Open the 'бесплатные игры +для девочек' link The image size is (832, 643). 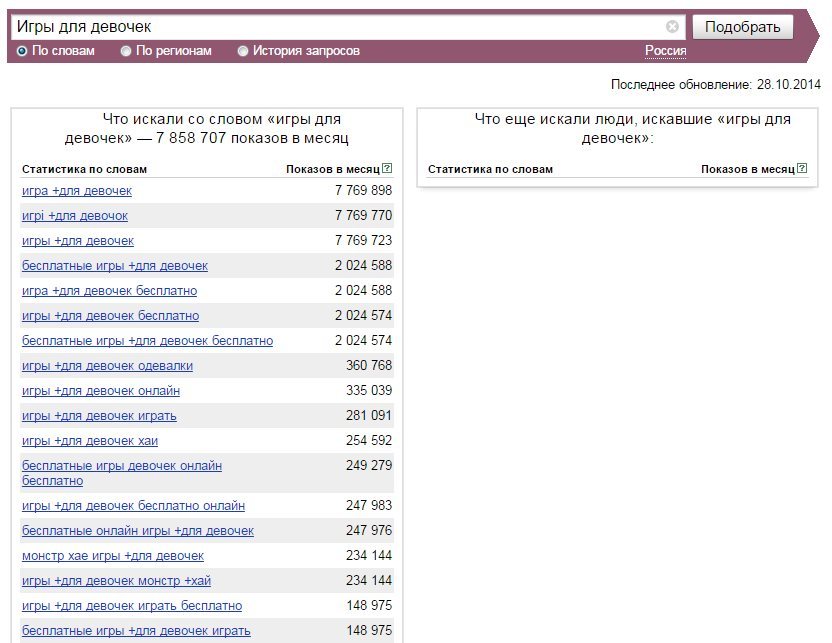[115, 265]
